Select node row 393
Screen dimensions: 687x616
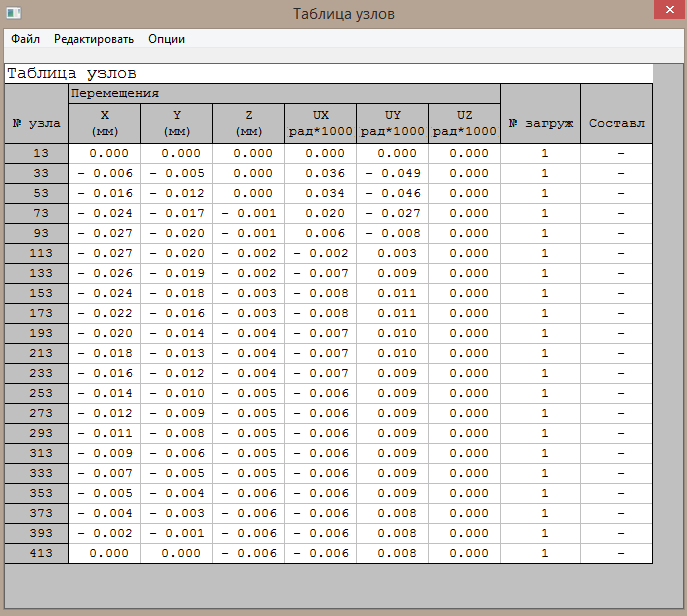pyautogui.click(x=36, y=533)
